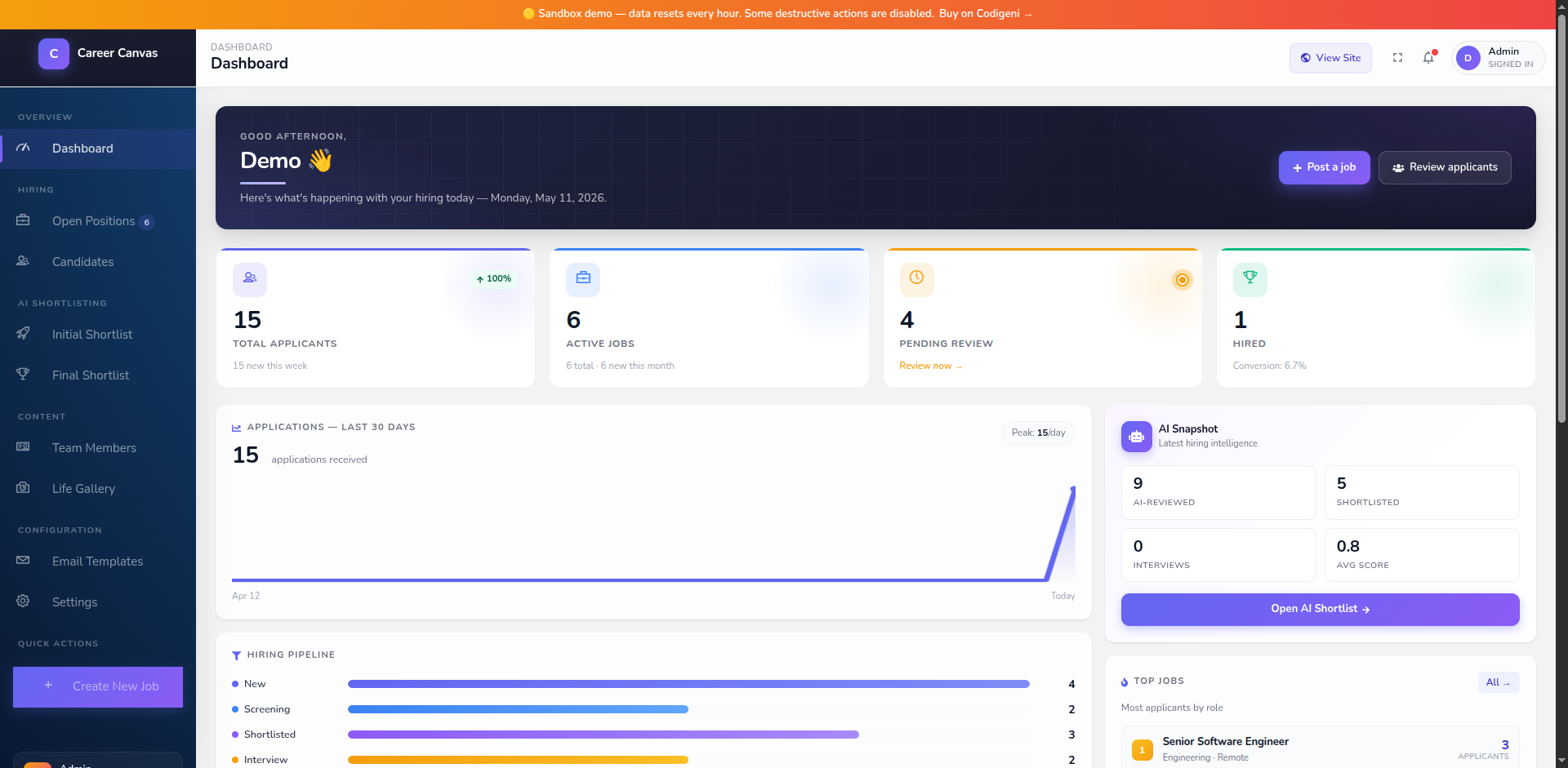Go to Candidates in sidebar

[x=98, y=262]
